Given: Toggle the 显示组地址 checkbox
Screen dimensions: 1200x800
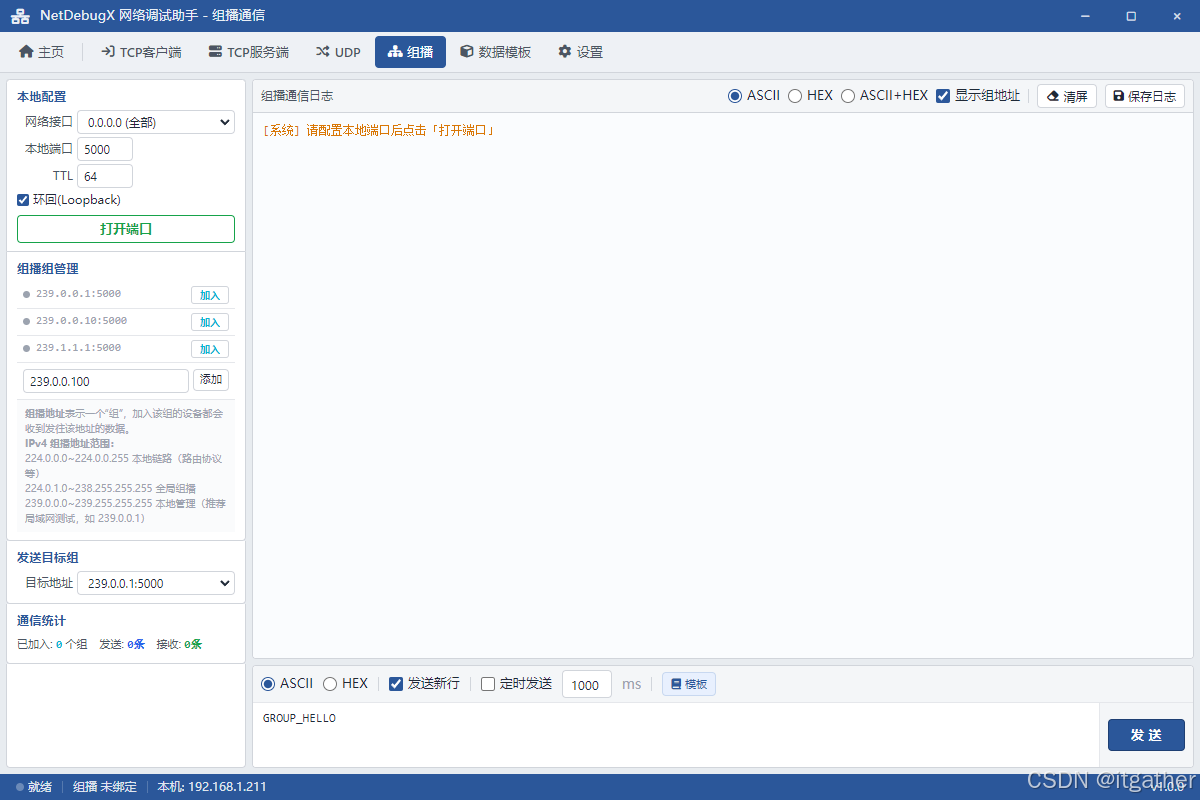Looking at the screenshot, I should [943, 96].
